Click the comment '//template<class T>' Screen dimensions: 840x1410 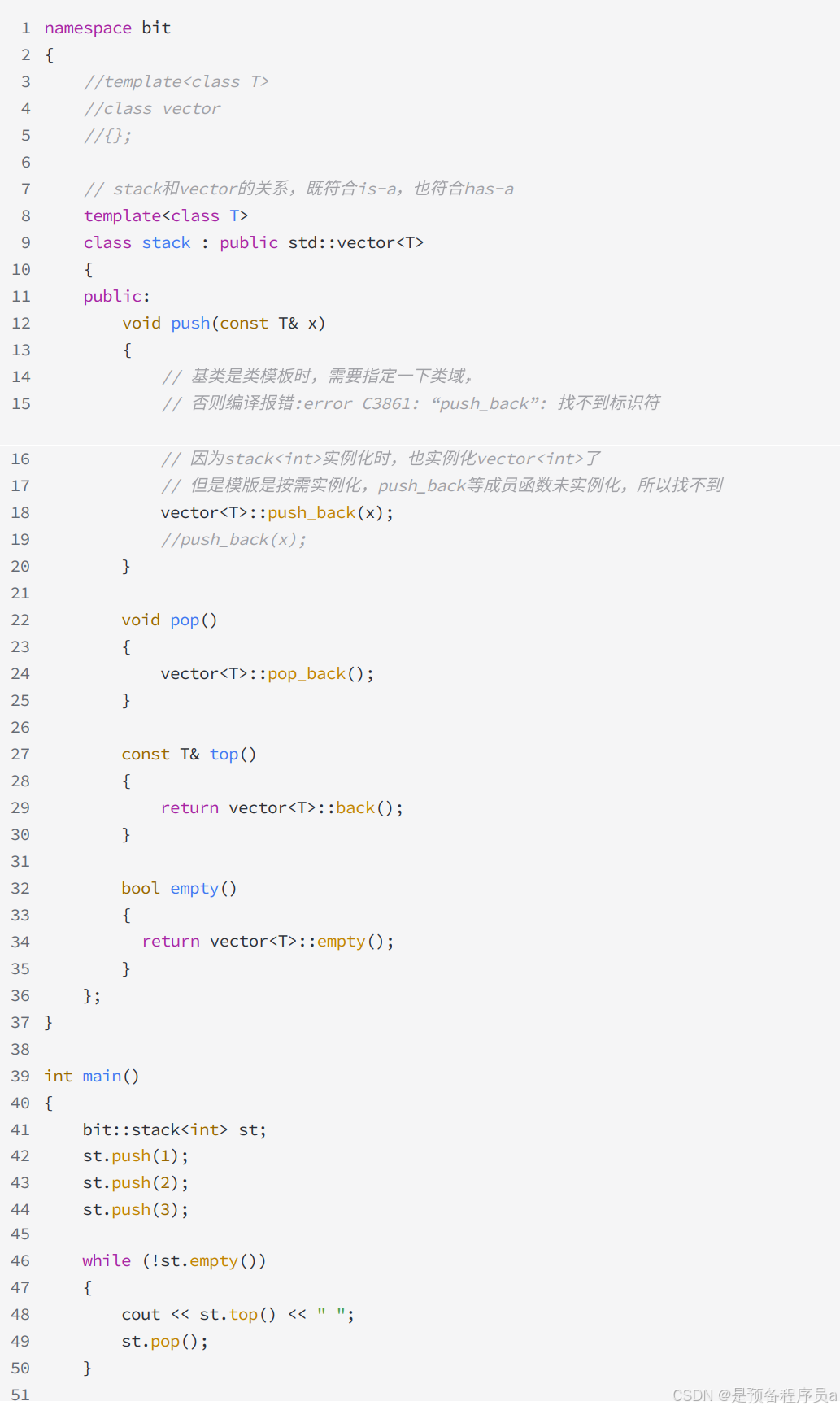tap(176, 81)
